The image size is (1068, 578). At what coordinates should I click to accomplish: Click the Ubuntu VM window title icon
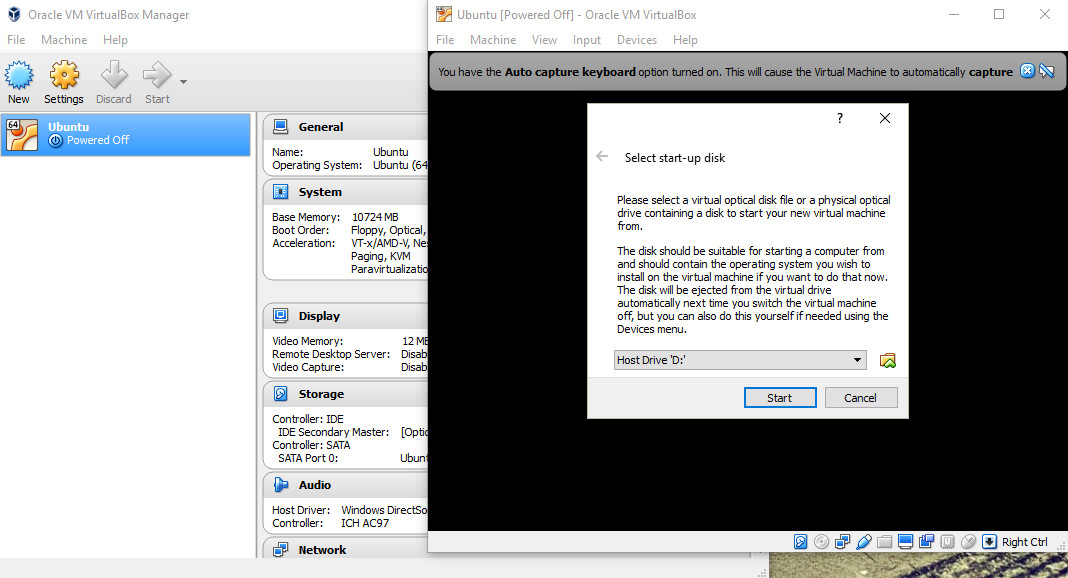click(x=444, y=14)
